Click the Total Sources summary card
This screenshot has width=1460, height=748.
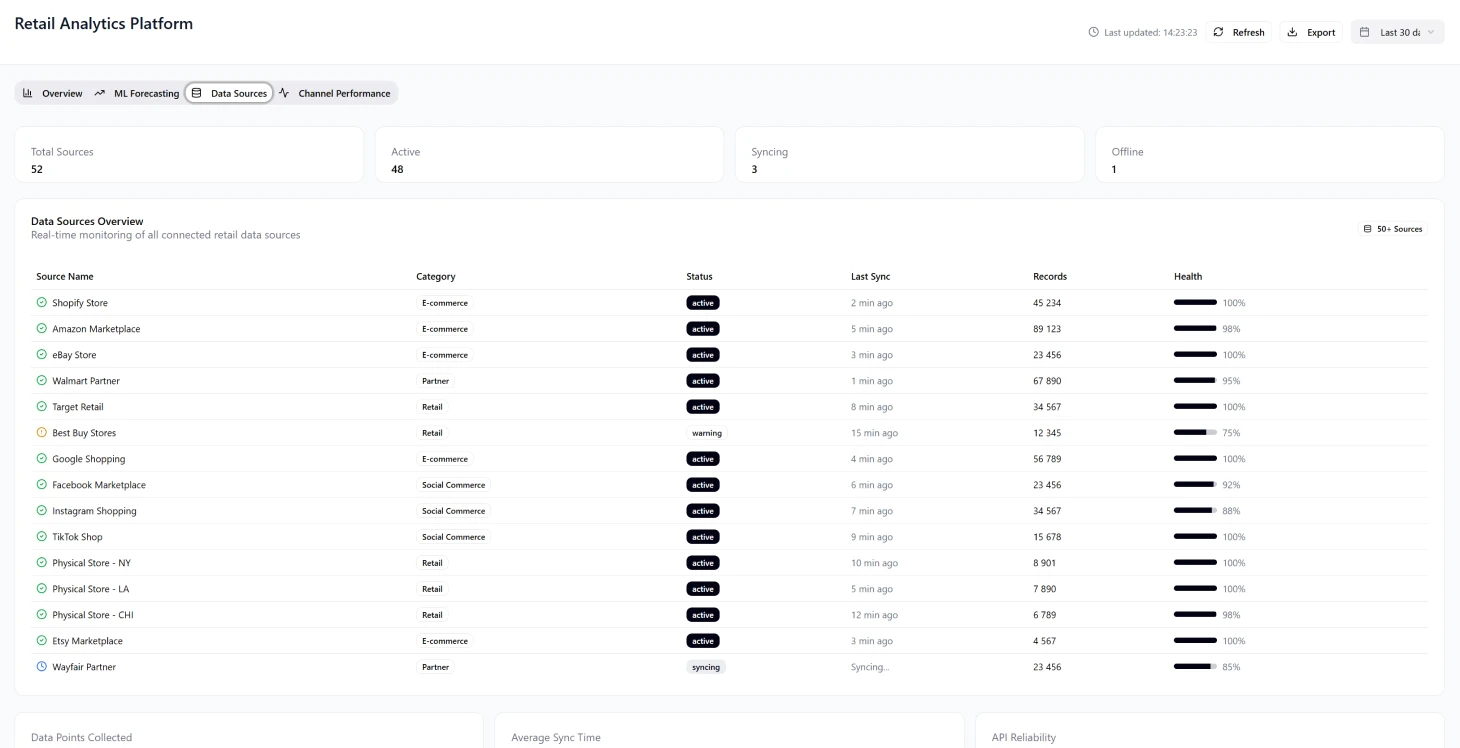coord(188,155)
